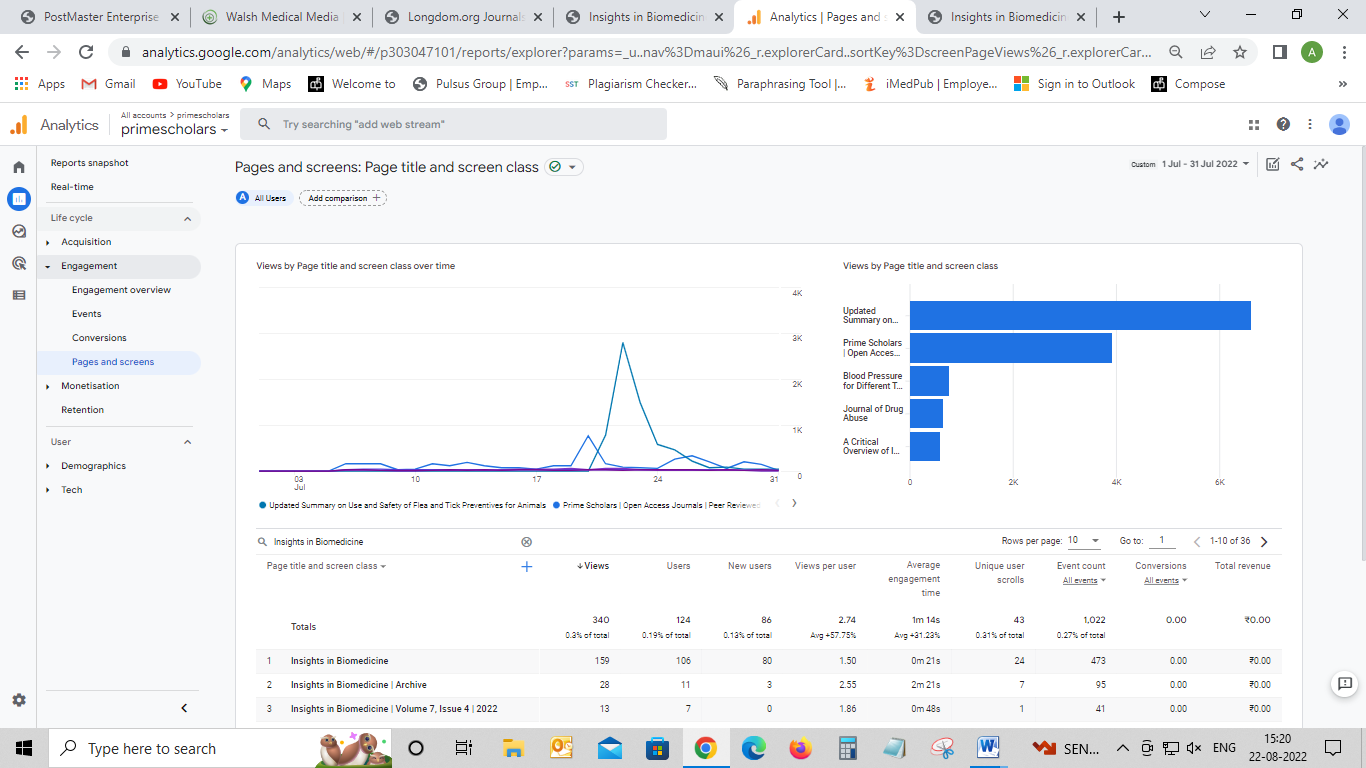Select Engagement overview in sidebar
This screenshot has width=1366, height=768.
pyautogui.click(x=121, y=290)
